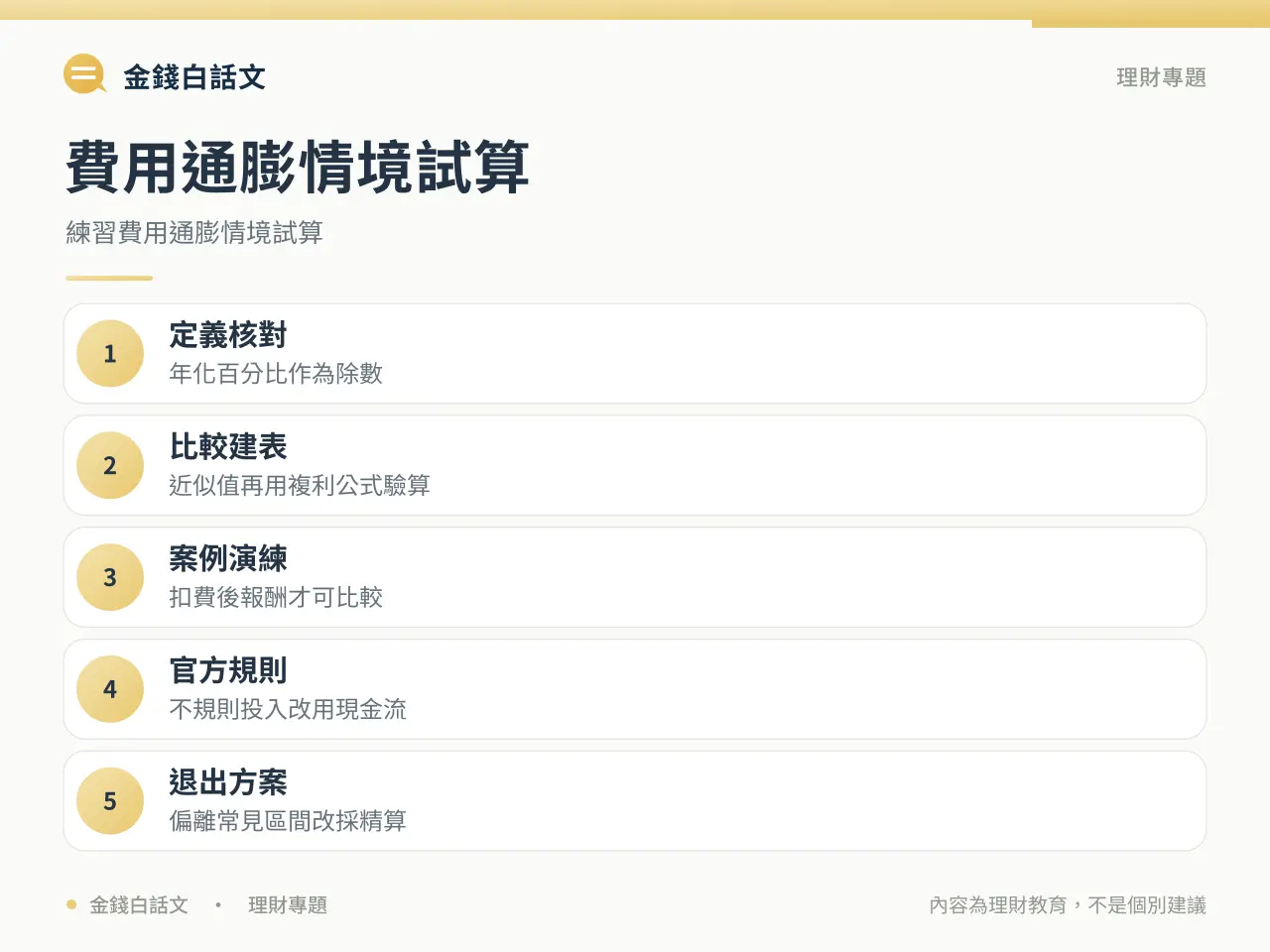Click the 金錢白話文 brand name in header

point(194,77)
